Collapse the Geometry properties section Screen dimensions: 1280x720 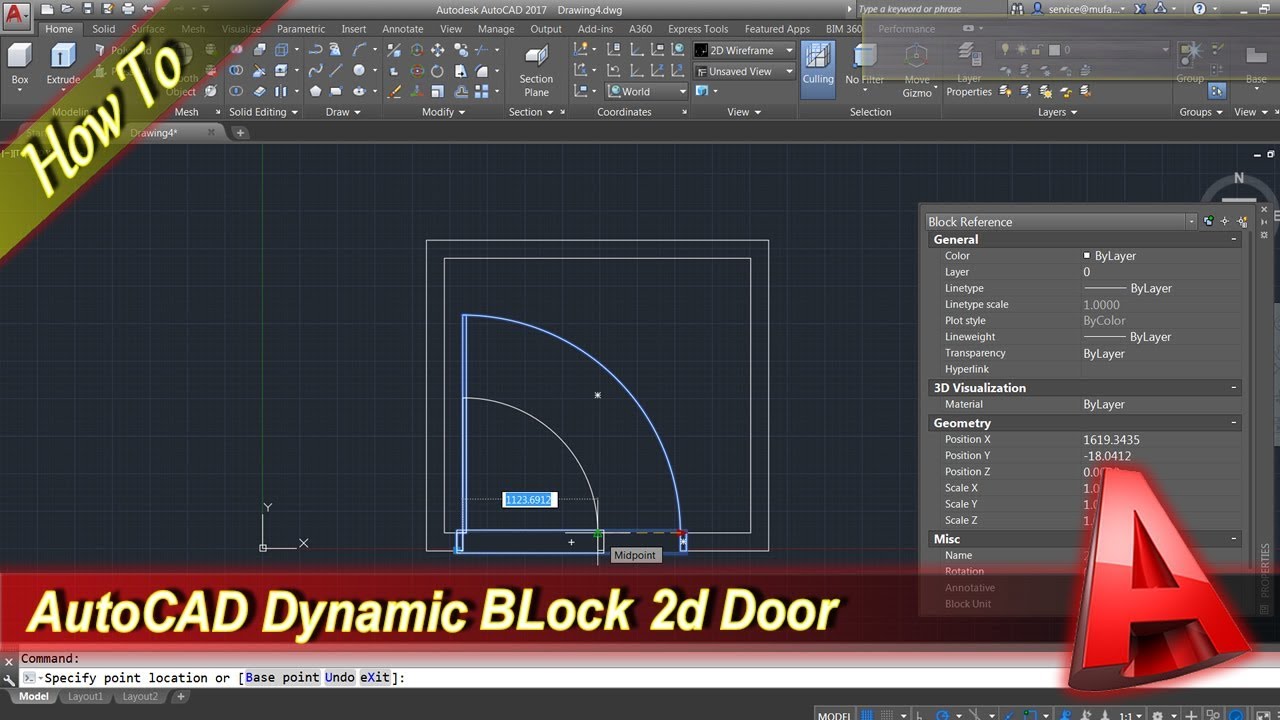tap(1234, 423)
